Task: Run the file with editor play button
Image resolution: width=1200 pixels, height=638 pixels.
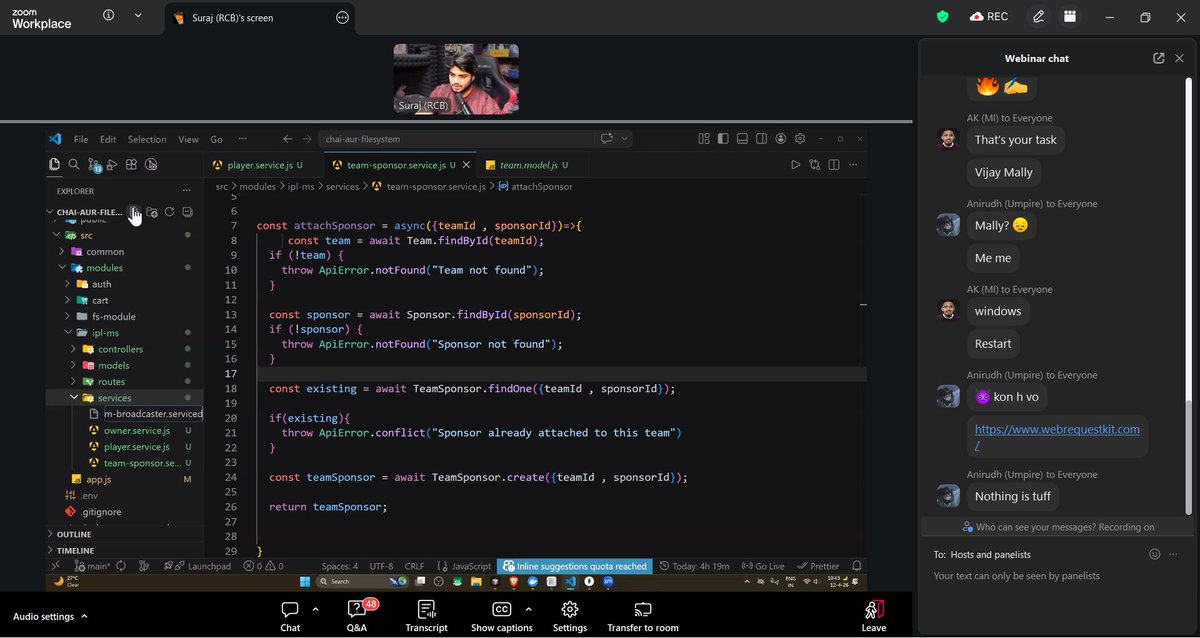Action: coord(796,165)
